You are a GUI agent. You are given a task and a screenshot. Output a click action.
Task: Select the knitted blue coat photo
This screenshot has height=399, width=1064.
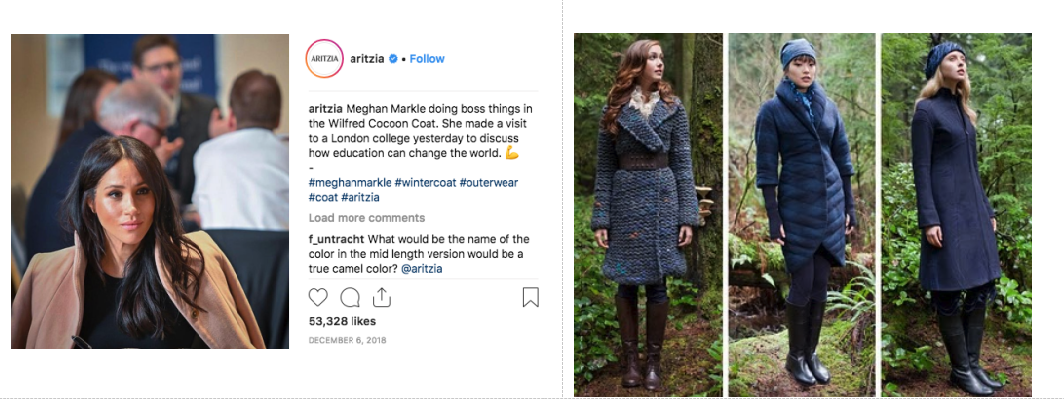point(648,214)
